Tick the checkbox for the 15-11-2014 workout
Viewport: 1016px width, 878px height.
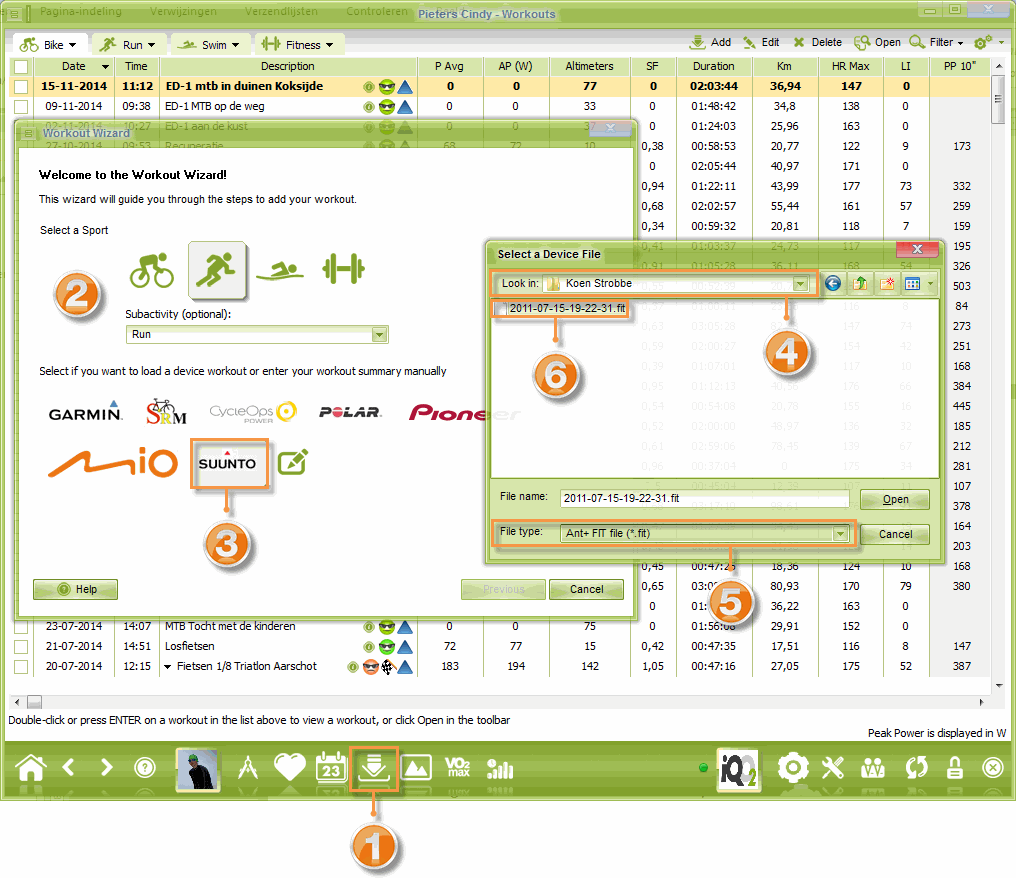click(x=21, y=87)
